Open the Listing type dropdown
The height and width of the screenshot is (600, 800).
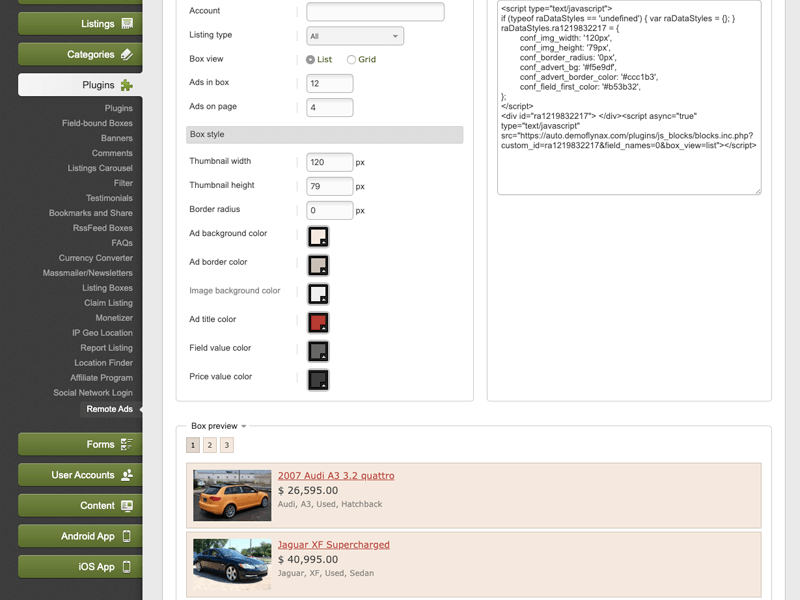pos(355,36)
